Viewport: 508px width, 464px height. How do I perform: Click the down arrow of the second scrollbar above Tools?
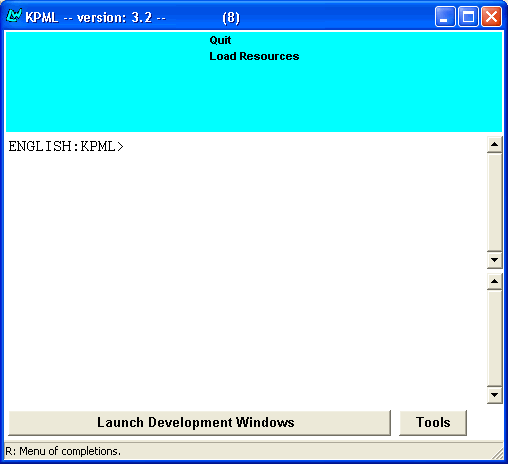[x=495, y=395]
